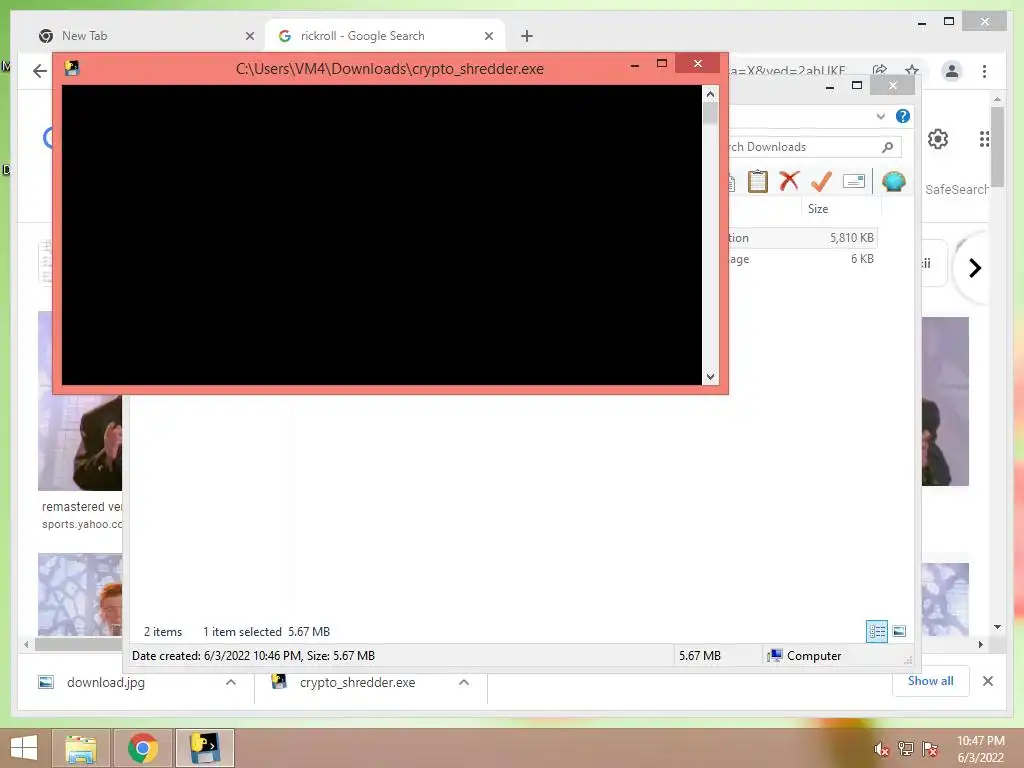Click the paste clipboard icon in Explorer
This screenshot has width=1024, height=768.
pyautogui.click(x=758, y=181)
